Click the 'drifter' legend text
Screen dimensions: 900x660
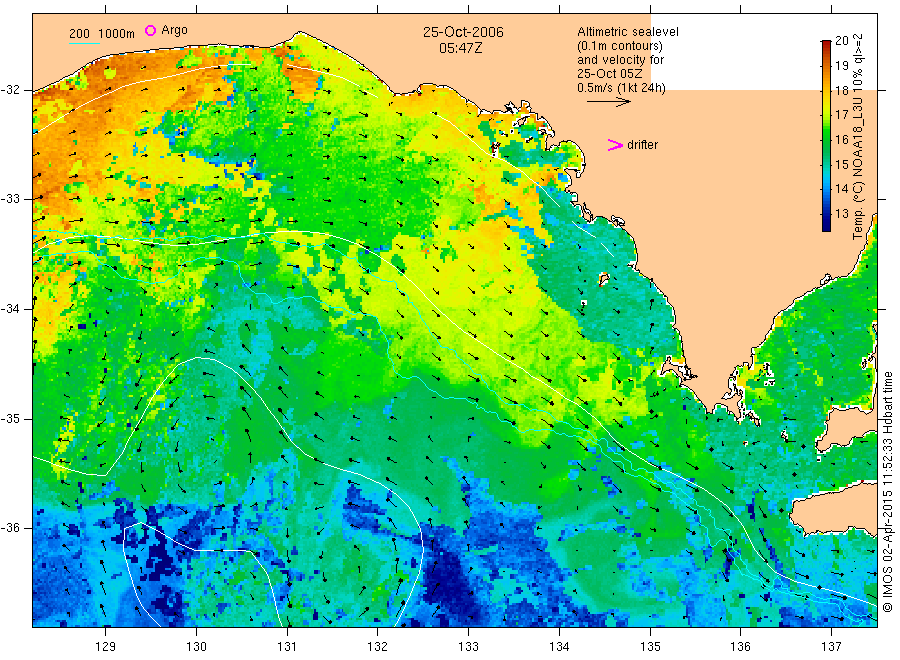pyautogui.click(x=642, y=145)
